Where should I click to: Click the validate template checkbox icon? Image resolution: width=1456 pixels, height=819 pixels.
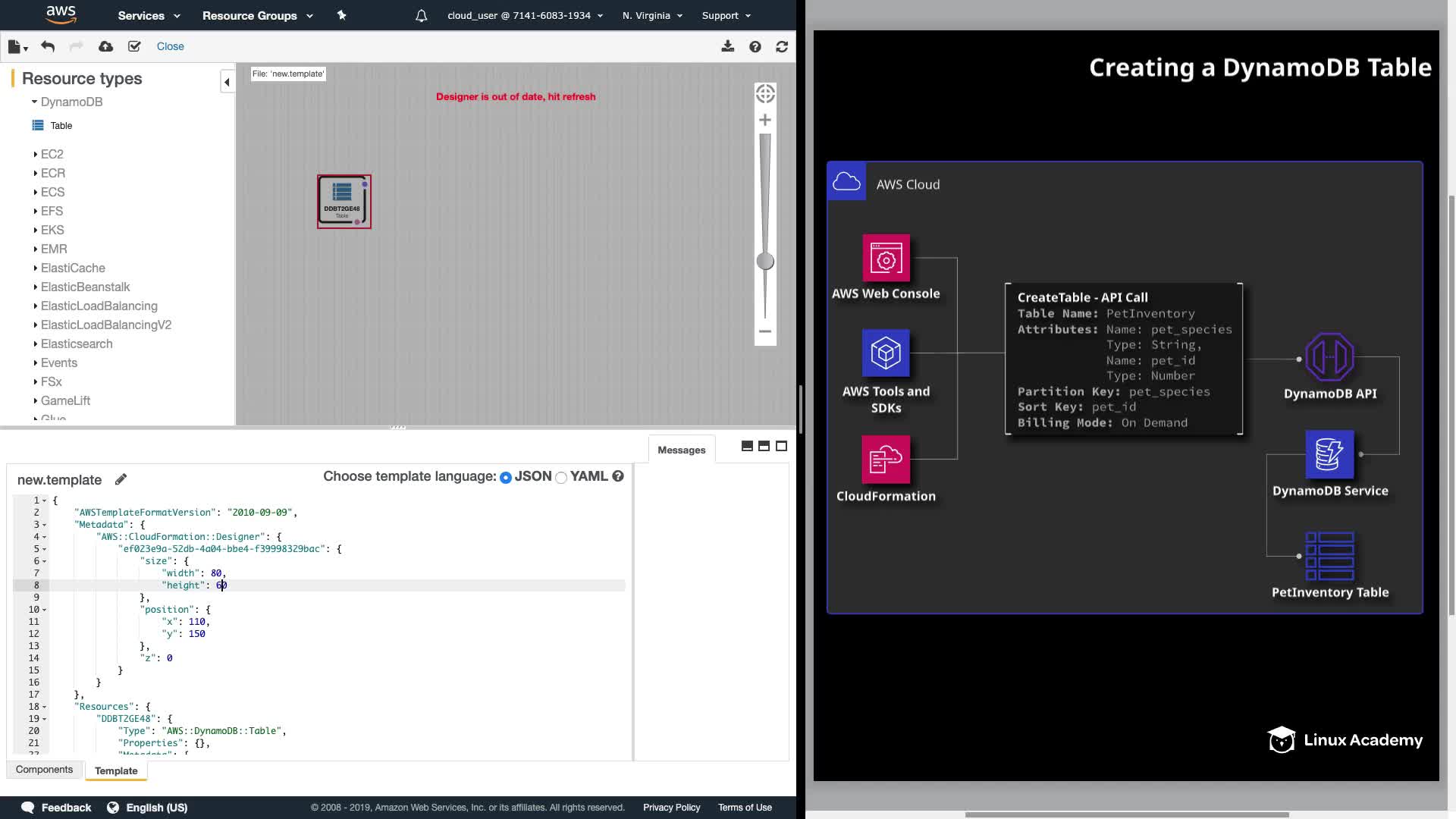pyautogui.click(x=134, y=46)
